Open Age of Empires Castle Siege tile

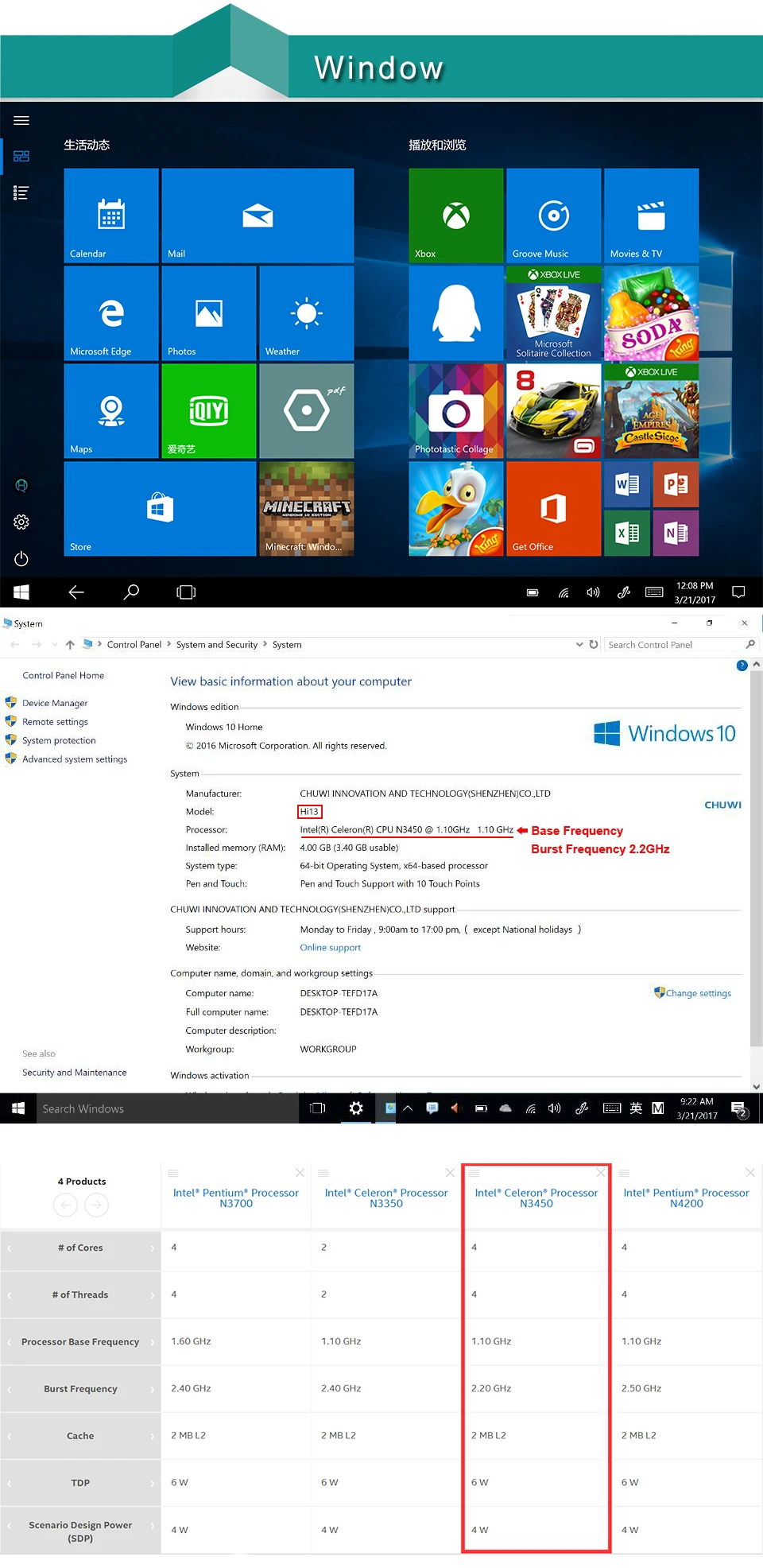(x=652, y=411)
